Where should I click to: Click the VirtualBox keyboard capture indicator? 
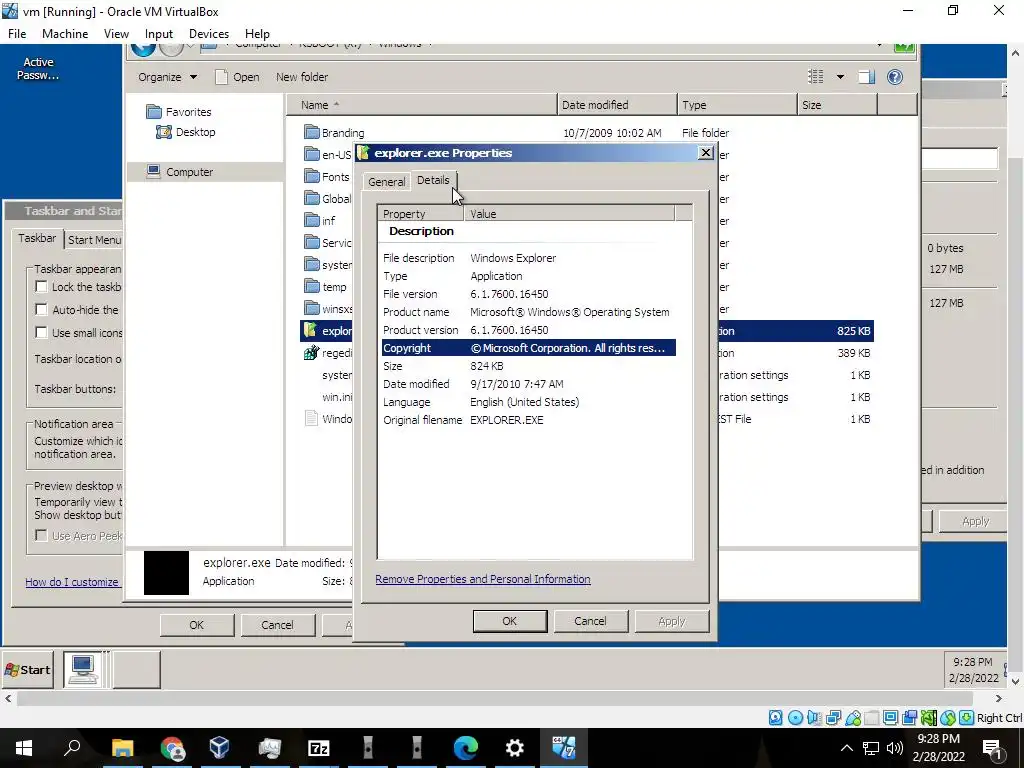click(967, 718)
